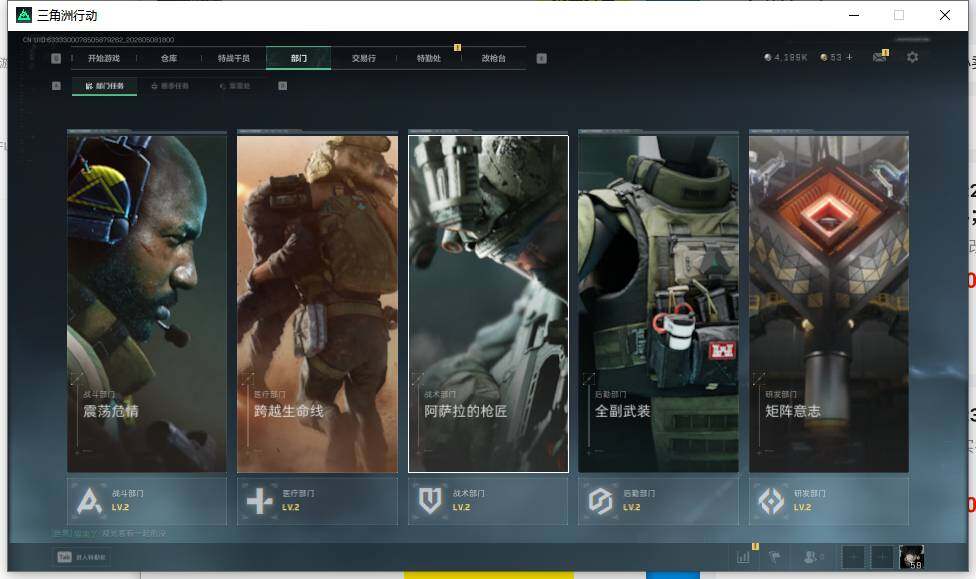Viewport: 976px width, 579px height.
Task: Select the 部门任务 sub-tab
Action: [x=105, y=86]
